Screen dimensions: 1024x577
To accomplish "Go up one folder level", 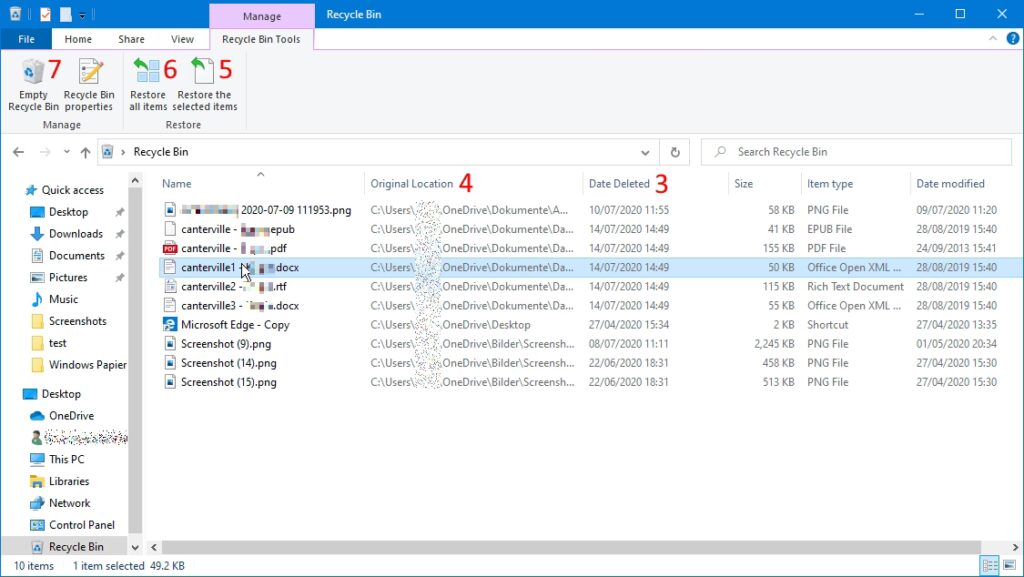I will pyautogui.click(x=85, y=152).
